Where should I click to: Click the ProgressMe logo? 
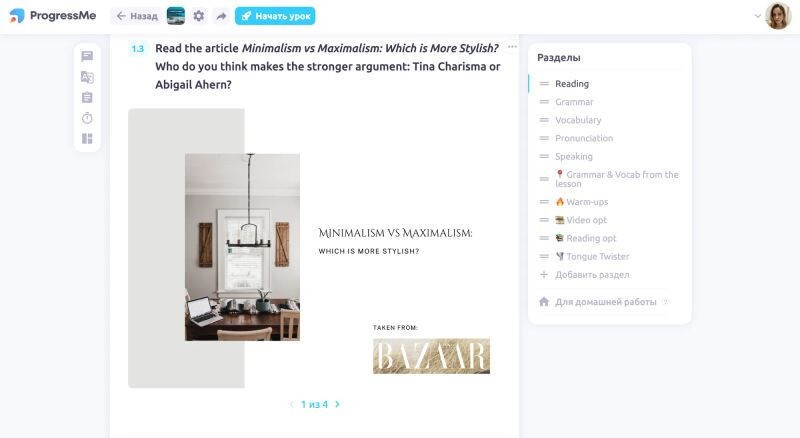click(53, 16)
